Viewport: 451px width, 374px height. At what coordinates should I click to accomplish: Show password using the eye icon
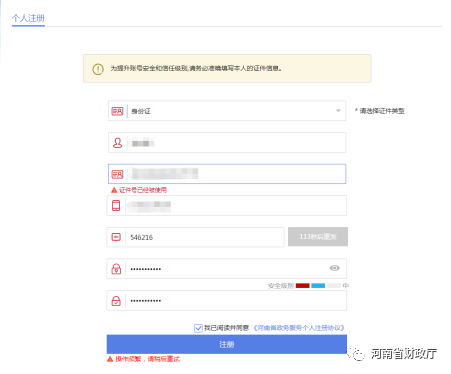[x=335, y=268]
